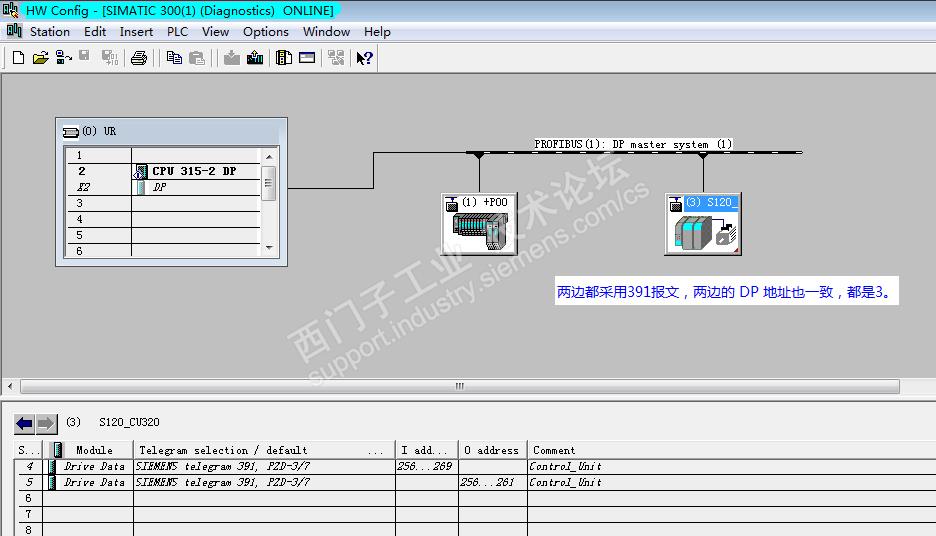Viewport: 936px width, 536px height.
Task: Click I address 256...269 cell
Action: (x=426, y=466)
